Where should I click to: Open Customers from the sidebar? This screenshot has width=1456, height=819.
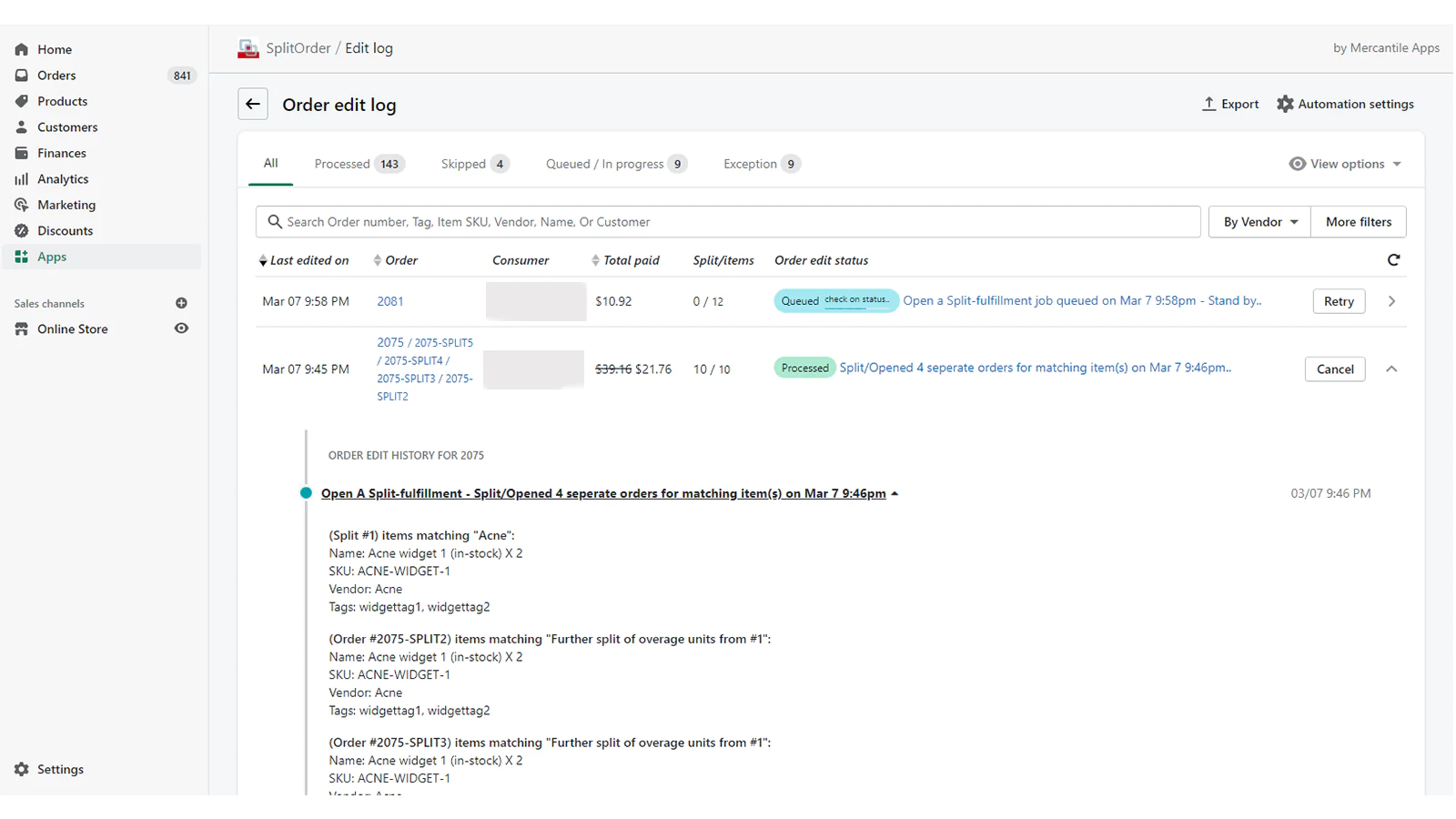click(x=67, y=126)
